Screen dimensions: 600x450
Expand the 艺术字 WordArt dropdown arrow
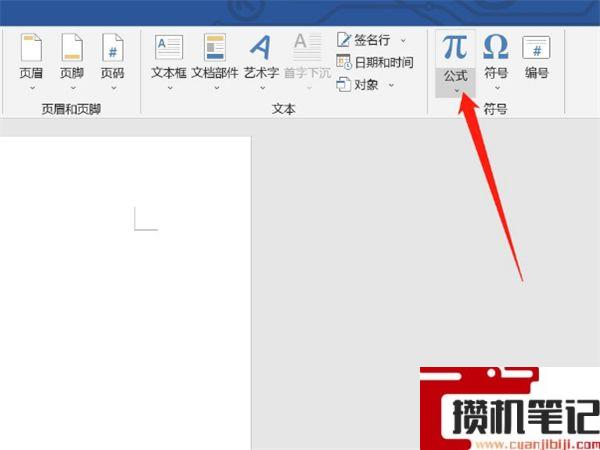(x=262, y=88)
